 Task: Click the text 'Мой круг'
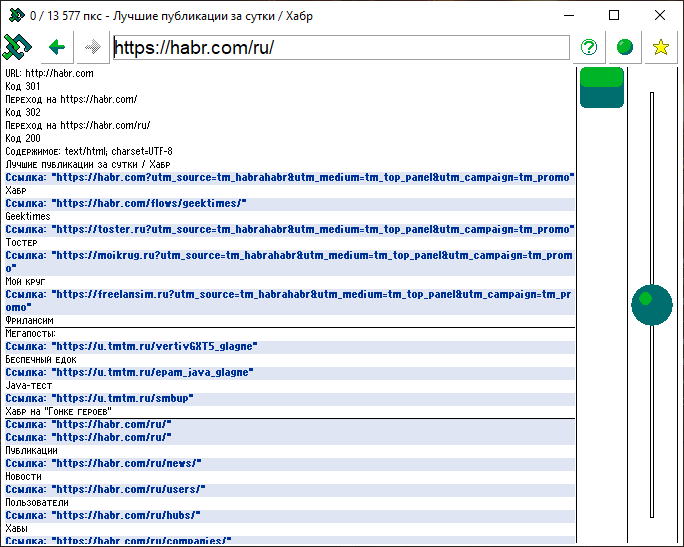[25, 281]
